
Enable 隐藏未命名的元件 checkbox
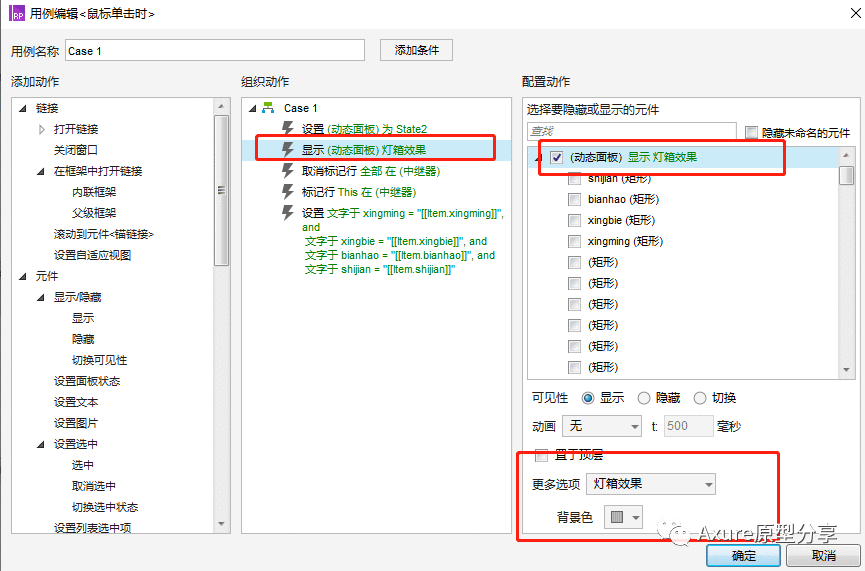click(751, 132)
